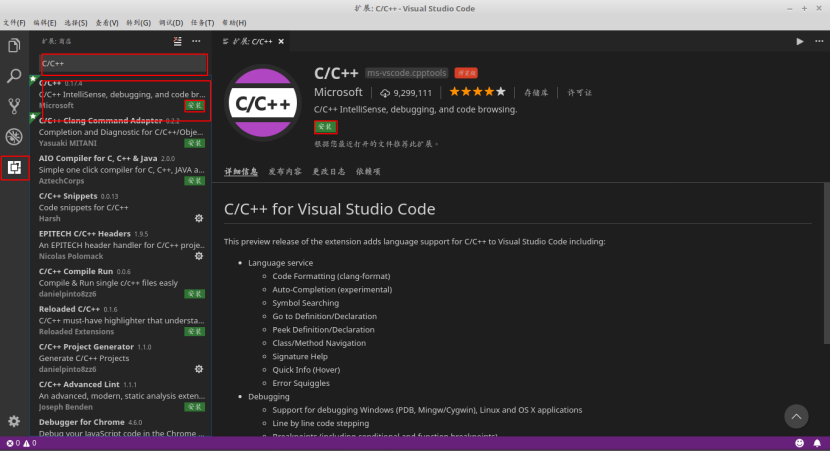Switch to the Contributions tab (发布内容)
The height and width of the screenshot is (452, 830).
pyautogui.click(x=285, y=171)
